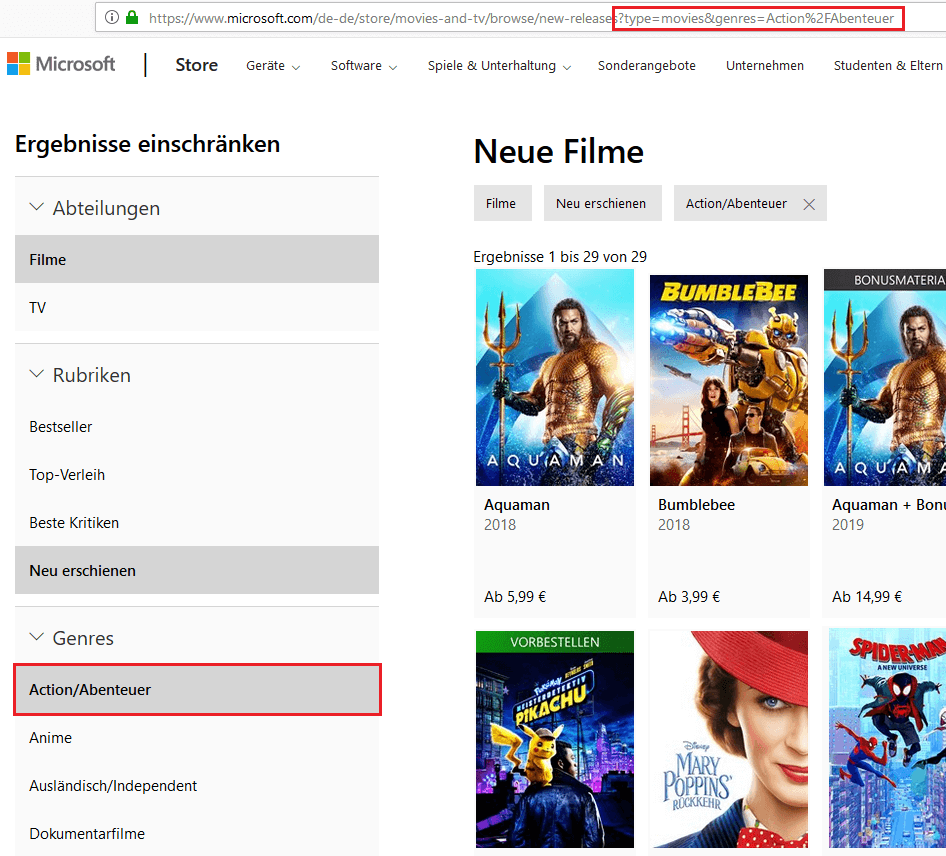Open the Pikachu pre-order movie poster
This screenshot has width=946, height=856.
(x=554, y=739)
